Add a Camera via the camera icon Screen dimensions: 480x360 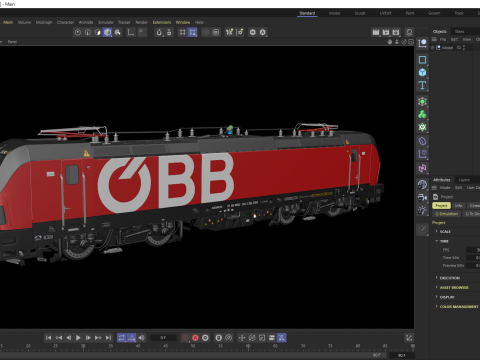point(422,197)
